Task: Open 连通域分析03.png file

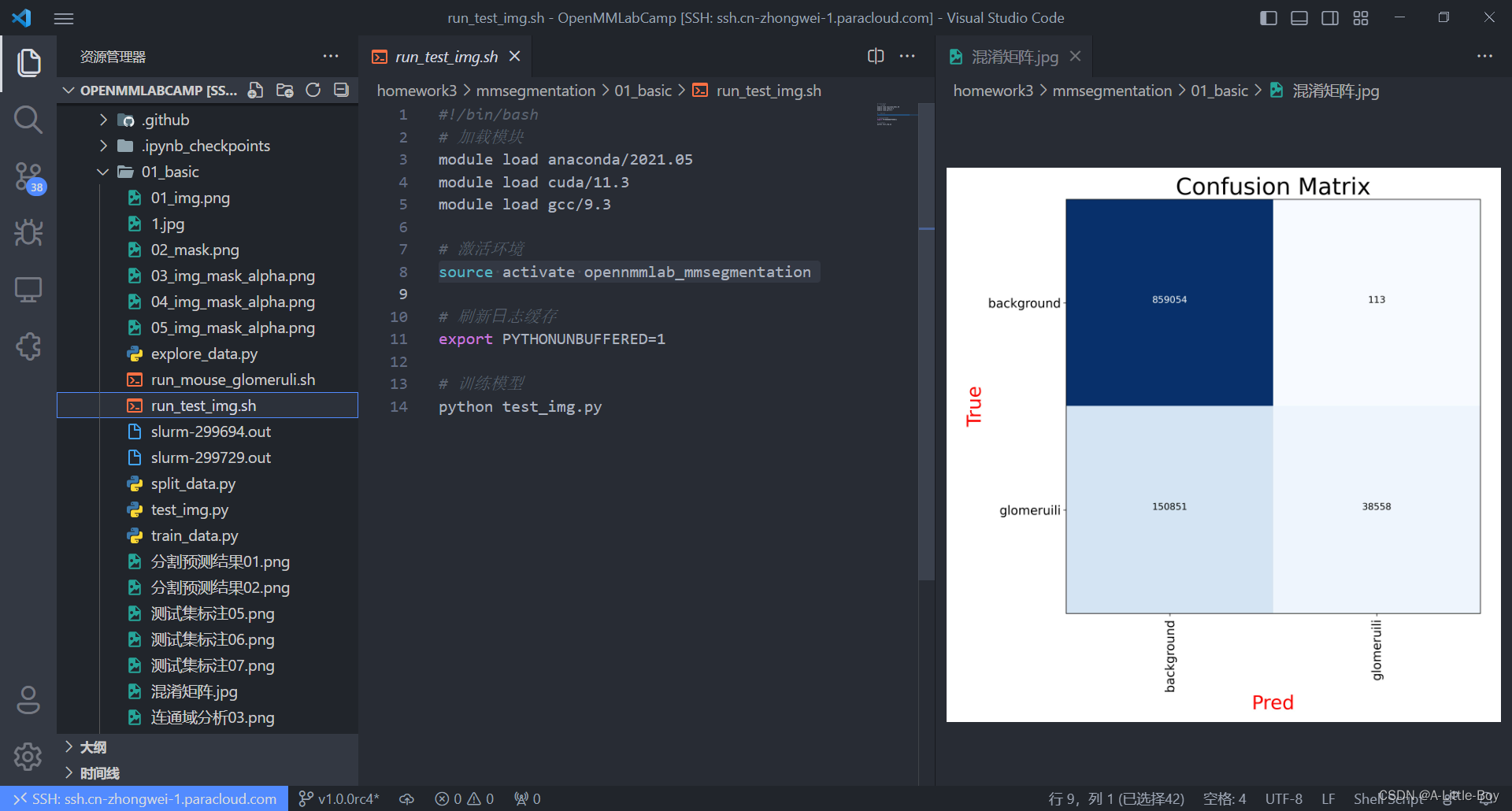Action: pyautogui.click(x=207, y=717)
